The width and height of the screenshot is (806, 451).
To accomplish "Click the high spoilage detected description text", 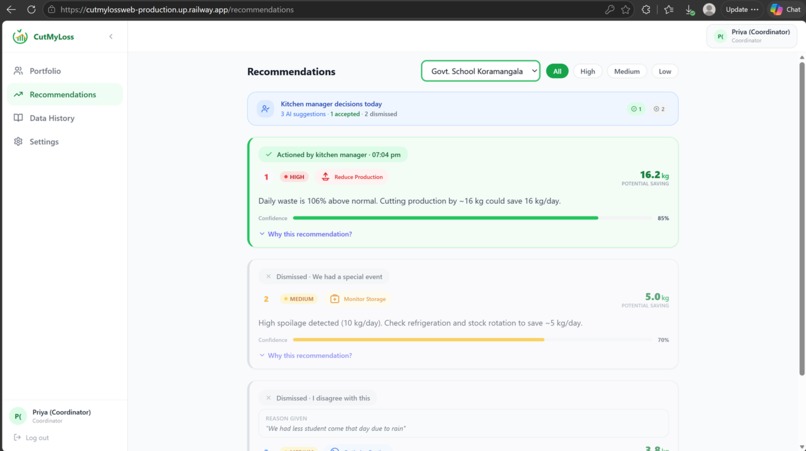I will click(420, 323).
